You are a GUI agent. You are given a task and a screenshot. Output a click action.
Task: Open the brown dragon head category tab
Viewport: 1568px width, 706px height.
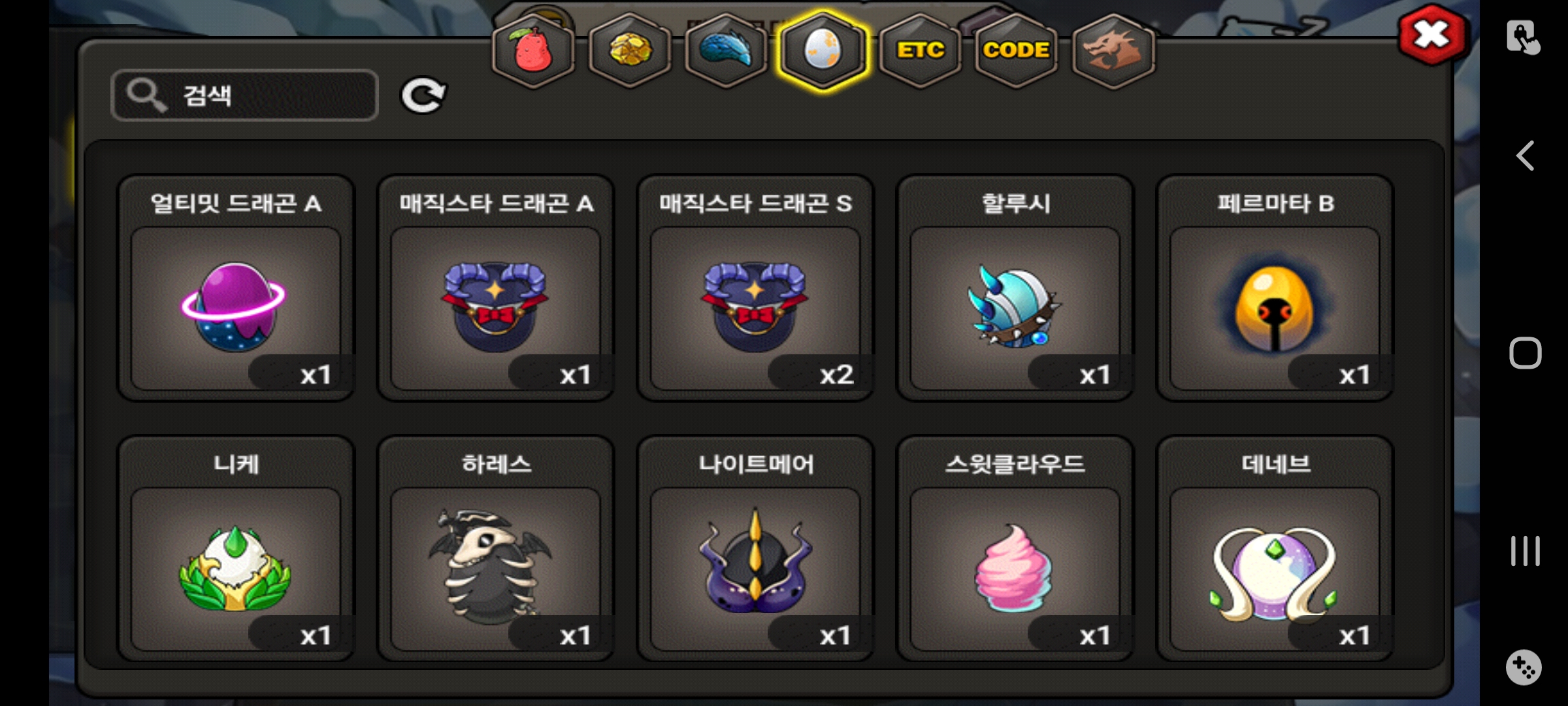click(1113, 50)
